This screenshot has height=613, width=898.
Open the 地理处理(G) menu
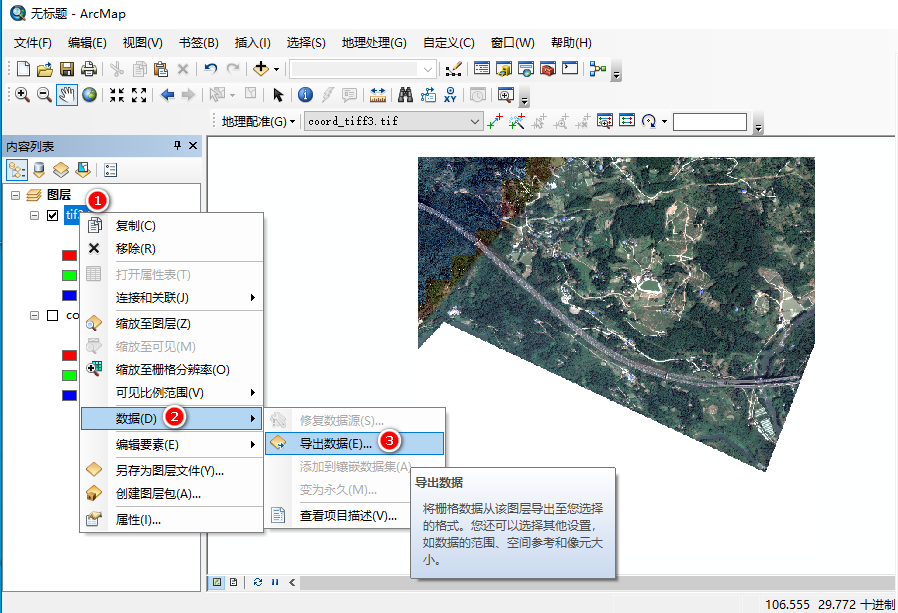374,43
